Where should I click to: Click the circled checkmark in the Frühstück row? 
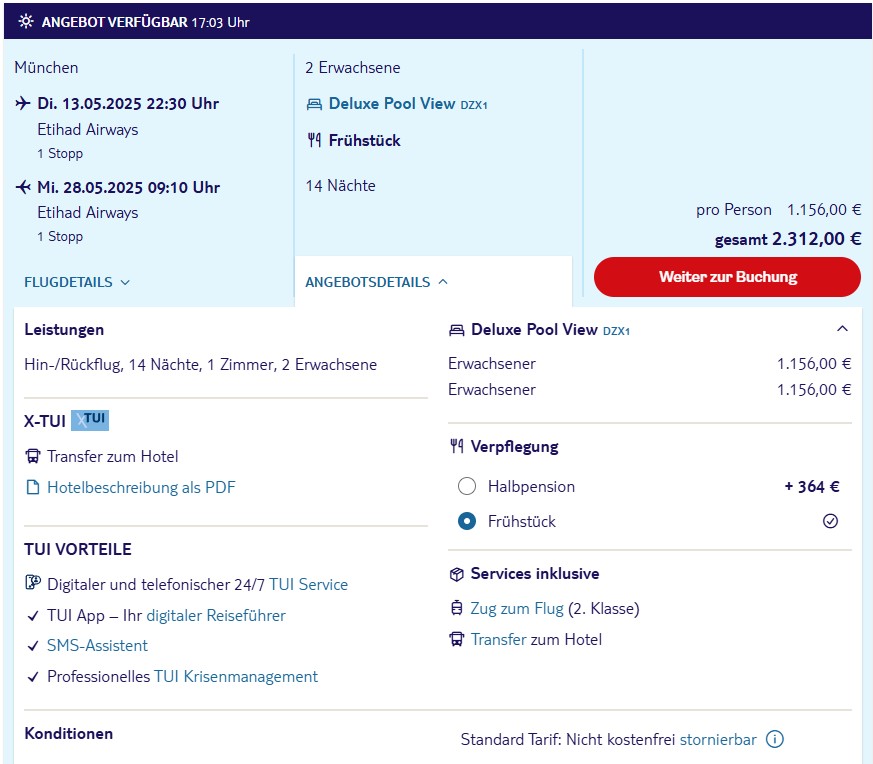coord(830,521)
